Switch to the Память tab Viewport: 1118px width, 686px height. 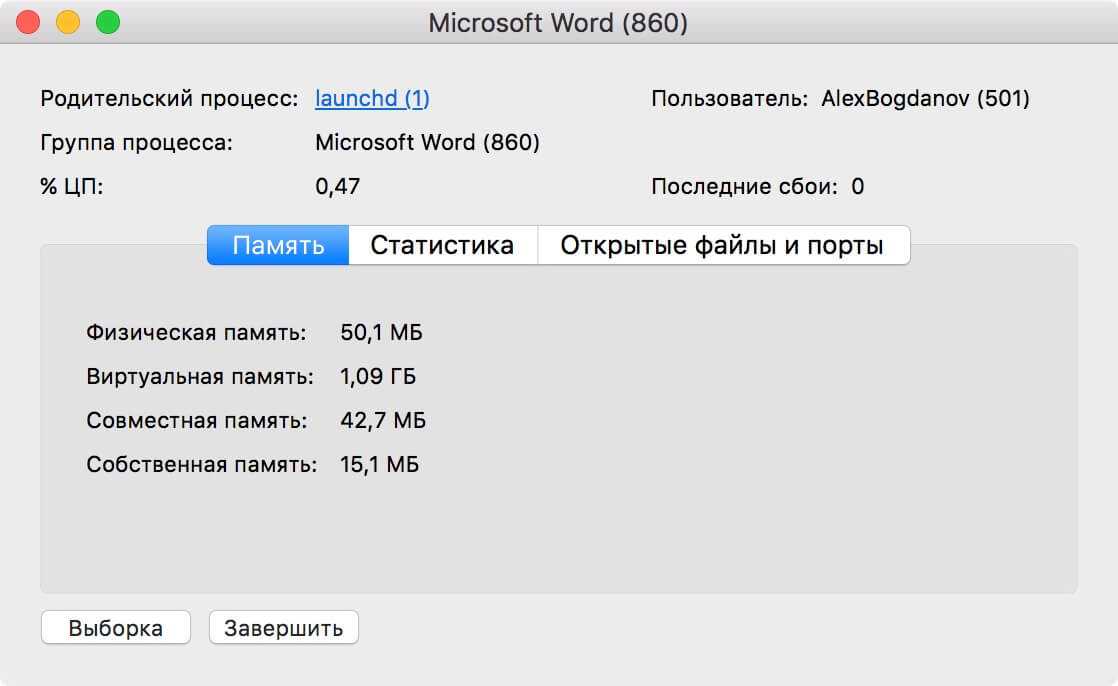point(278,245)
